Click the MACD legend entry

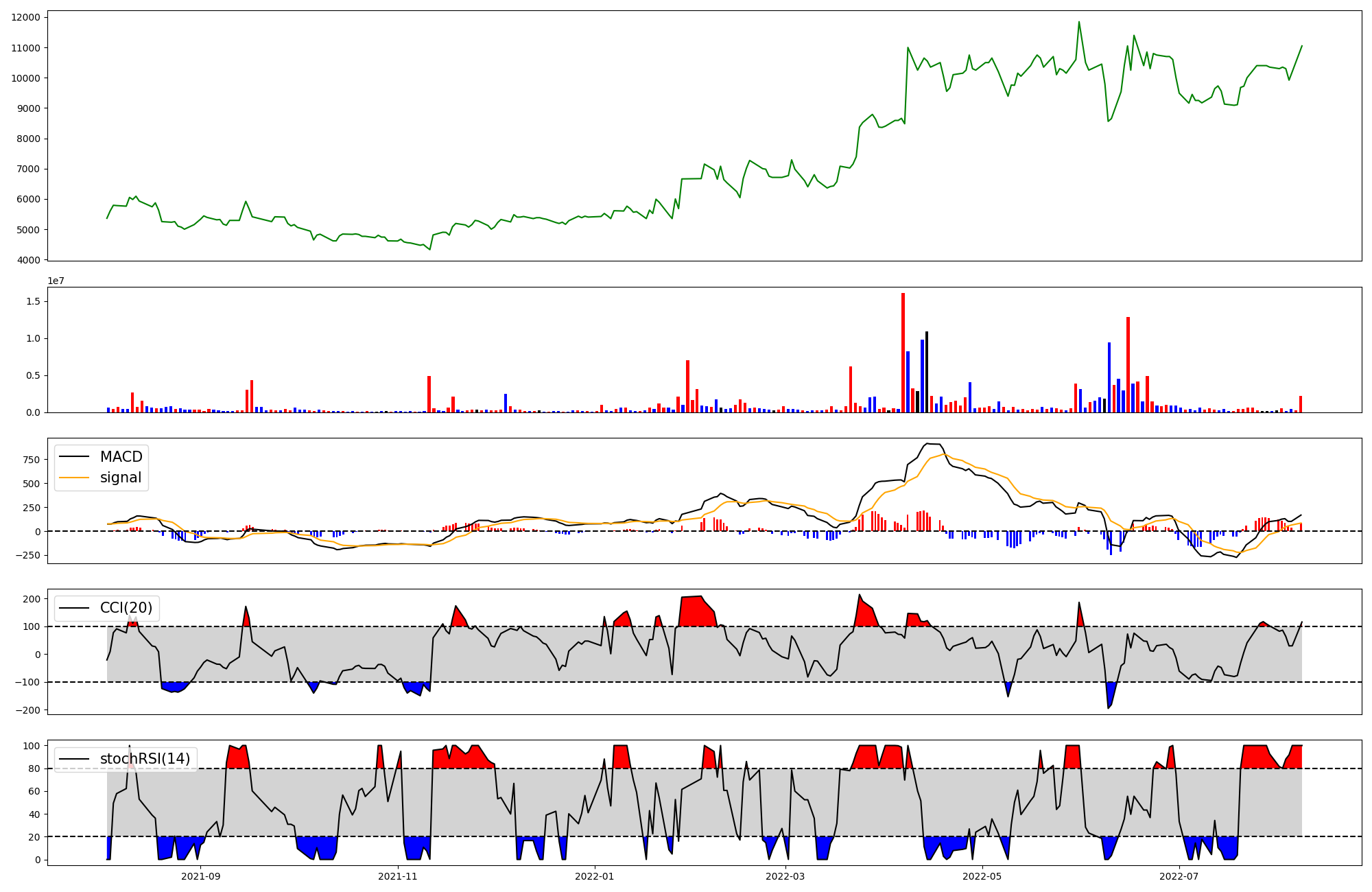tap(121, 457)
